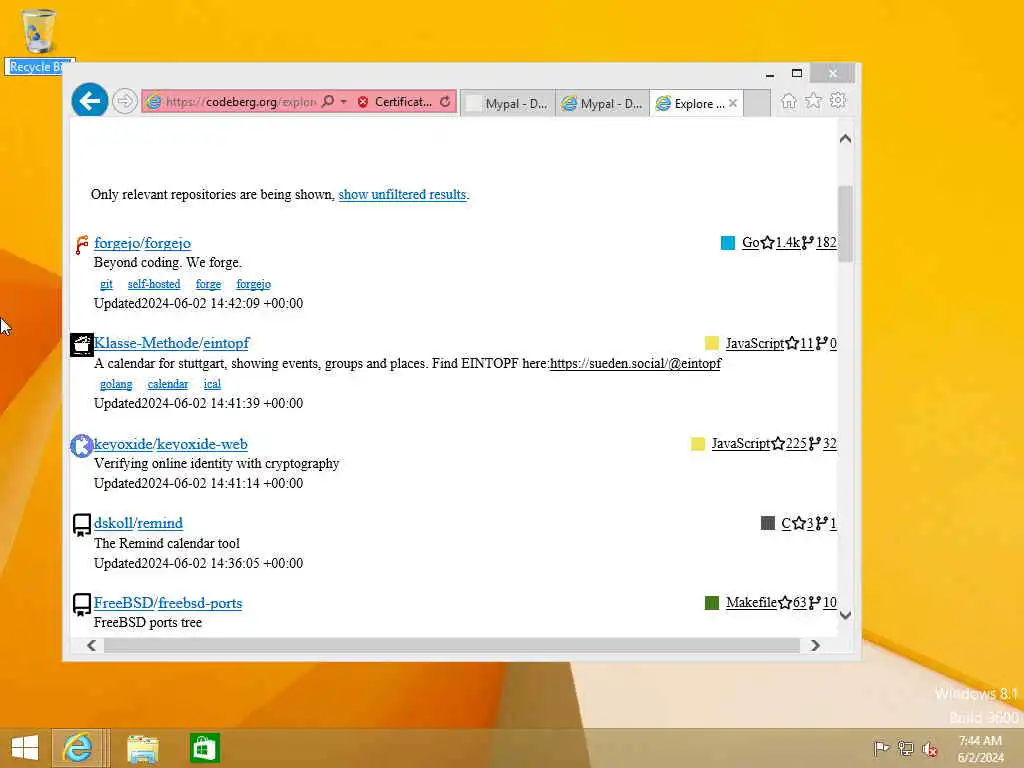1024x768 pixels.
Task: Open the sueden.social/@eintopf link
Action: (635, 363)
